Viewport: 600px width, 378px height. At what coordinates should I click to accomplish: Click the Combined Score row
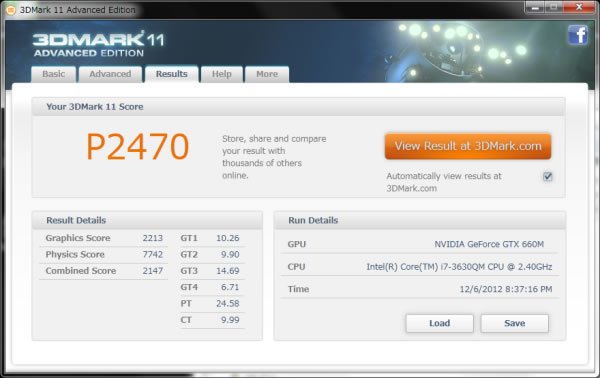click(104, 271)
